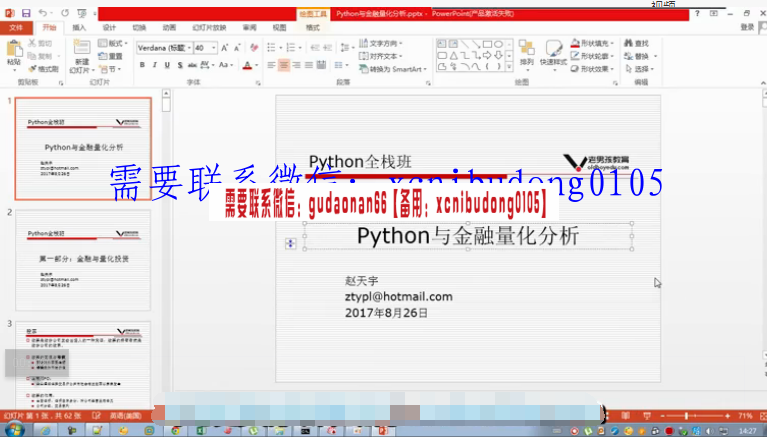
Task: Apply the red font color A
Action: point(247,65)
